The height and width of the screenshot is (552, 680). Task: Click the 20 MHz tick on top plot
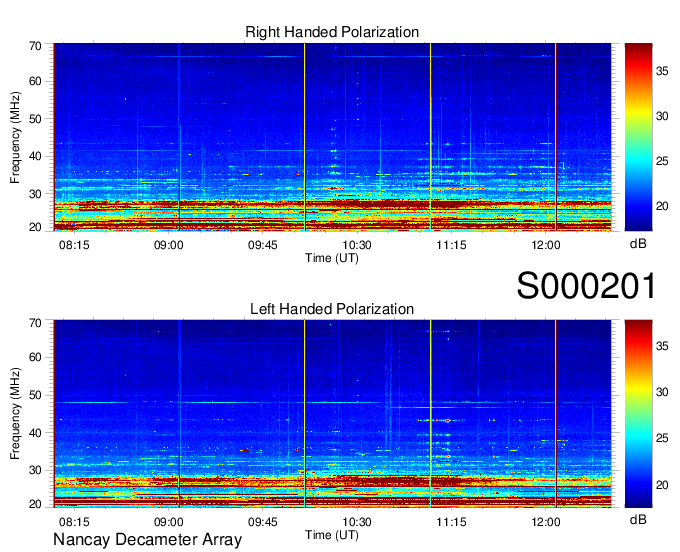35,227
